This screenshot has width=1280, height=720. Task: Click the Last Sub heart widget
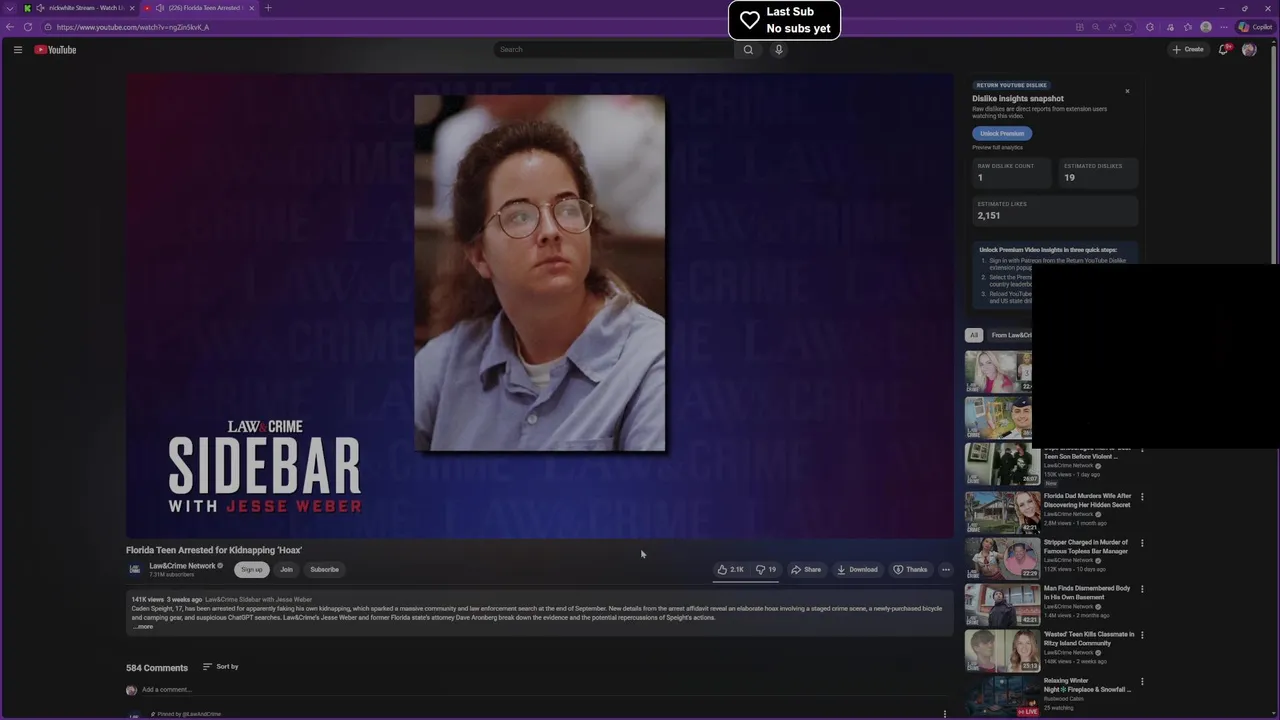(x=785, y=20)
